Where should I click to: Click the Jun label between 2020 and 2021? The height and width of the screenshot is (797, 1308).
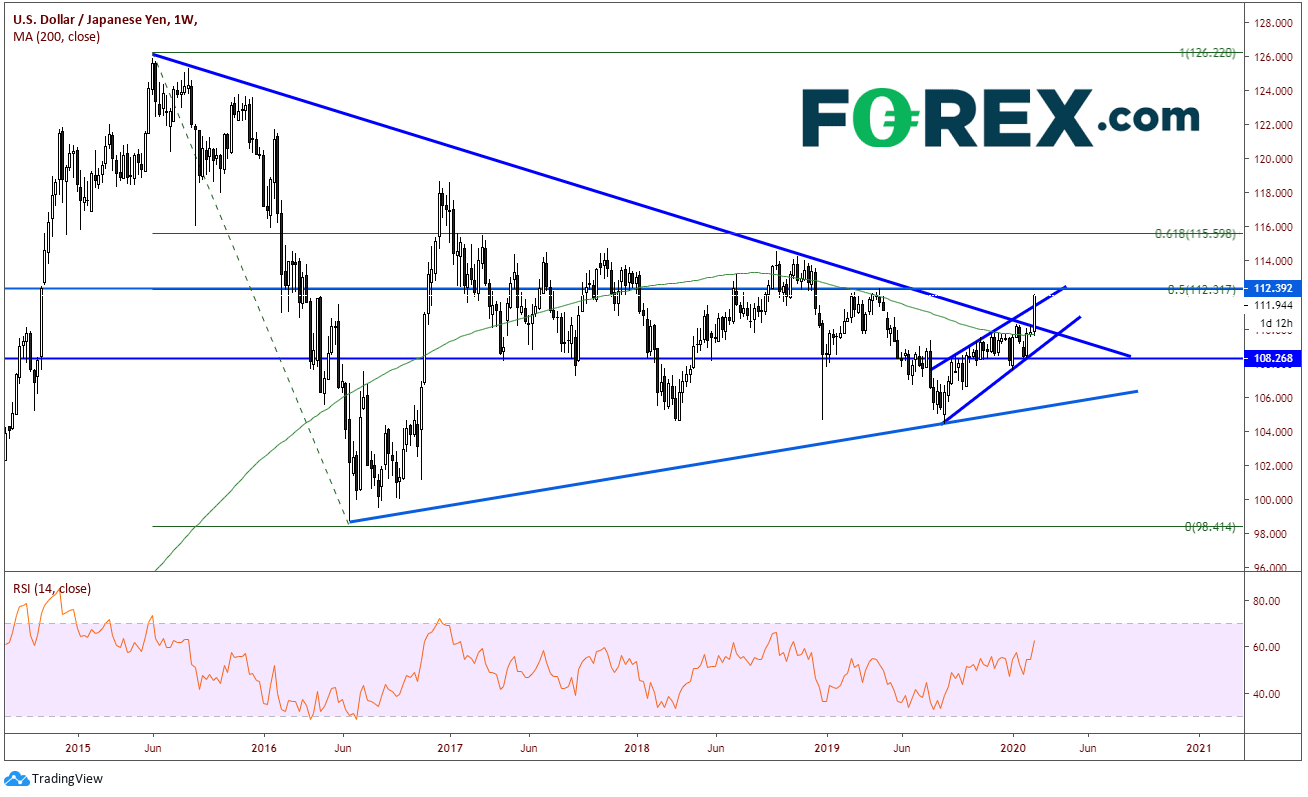(x=1088, y=747)
